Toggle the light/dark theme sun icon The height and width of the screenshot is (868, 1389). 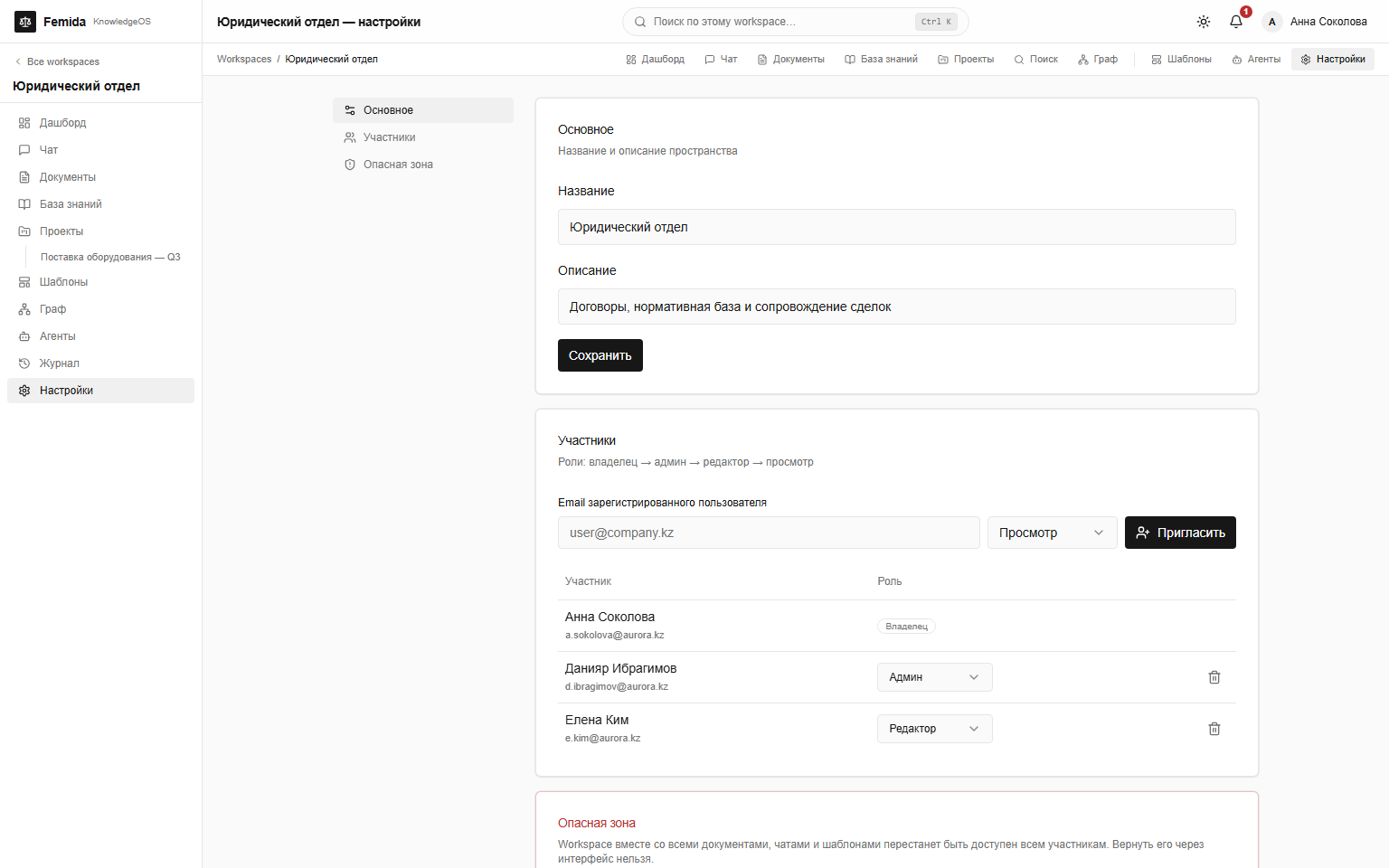click(x=1204, y=22)
